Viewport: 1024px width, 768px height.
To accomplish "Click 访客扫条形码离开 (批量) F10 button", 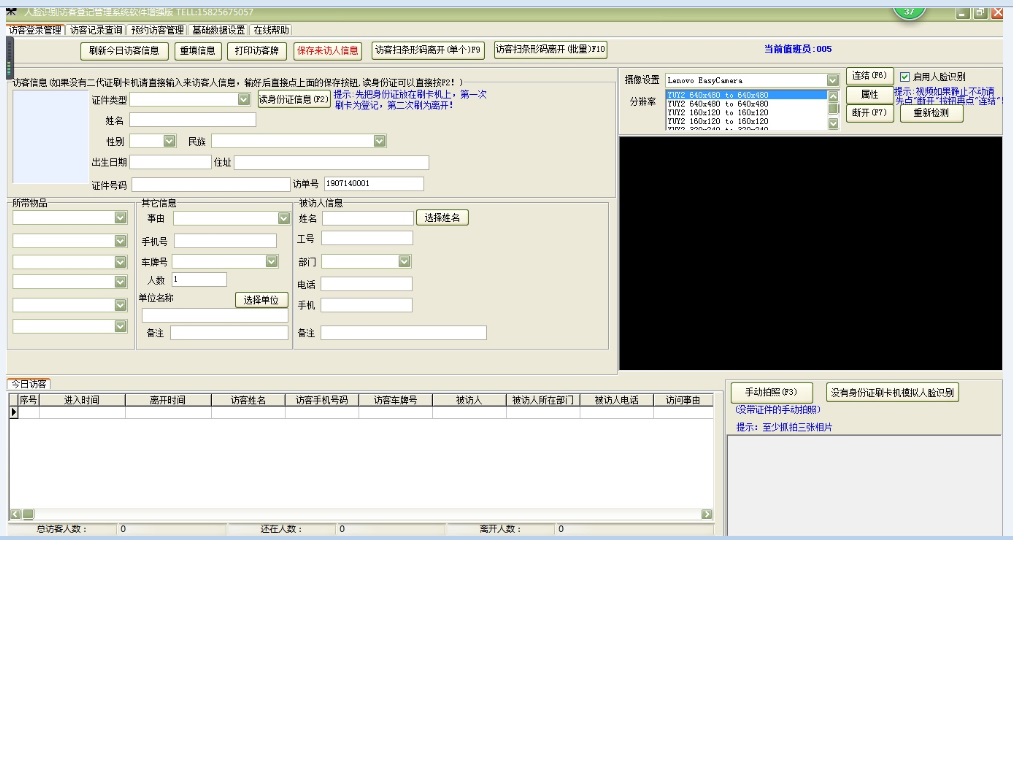I will coord(550,50).
